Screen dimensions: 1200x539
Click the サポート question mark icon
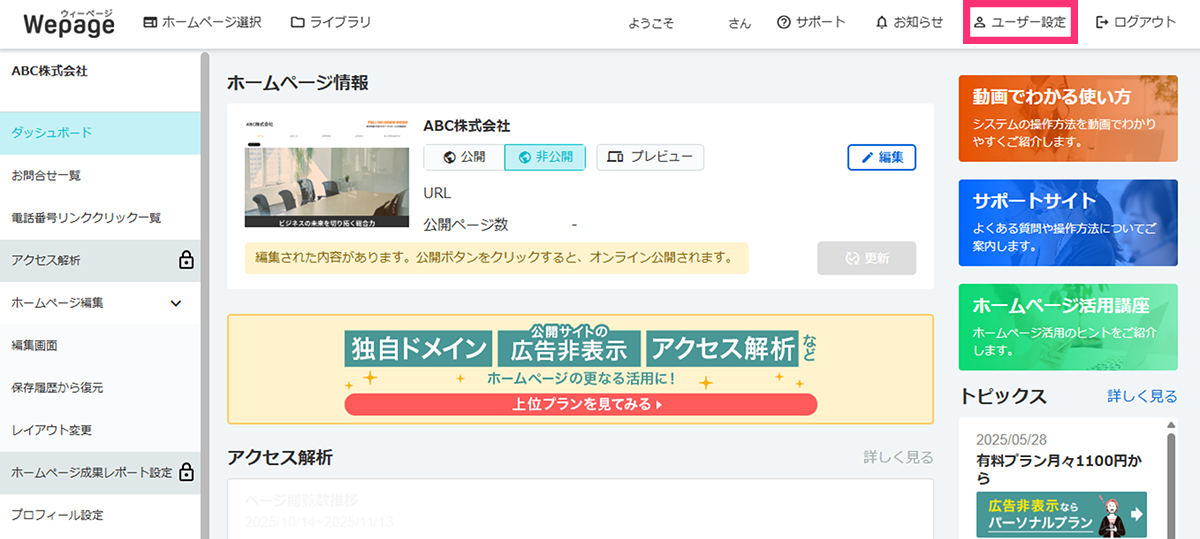(784, 22)
